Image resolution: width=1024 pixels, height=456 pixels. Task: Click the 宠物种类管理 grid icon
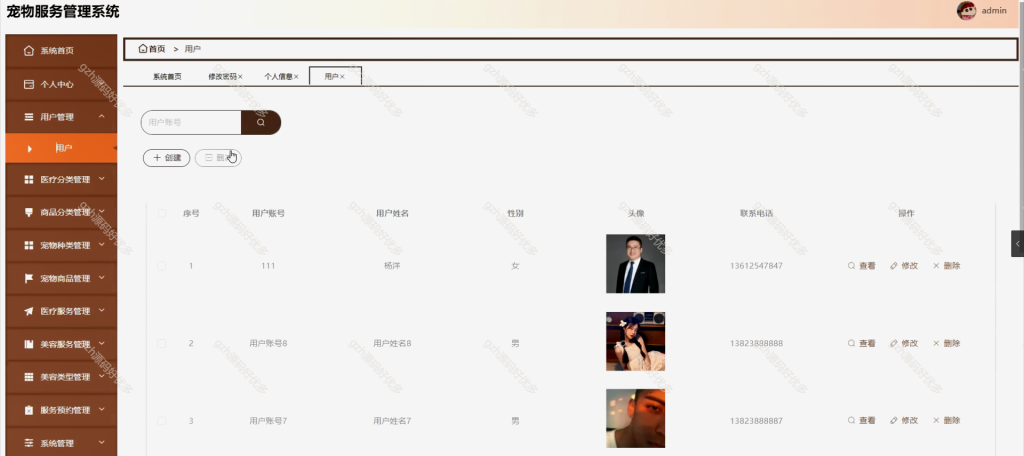point(28,246)
